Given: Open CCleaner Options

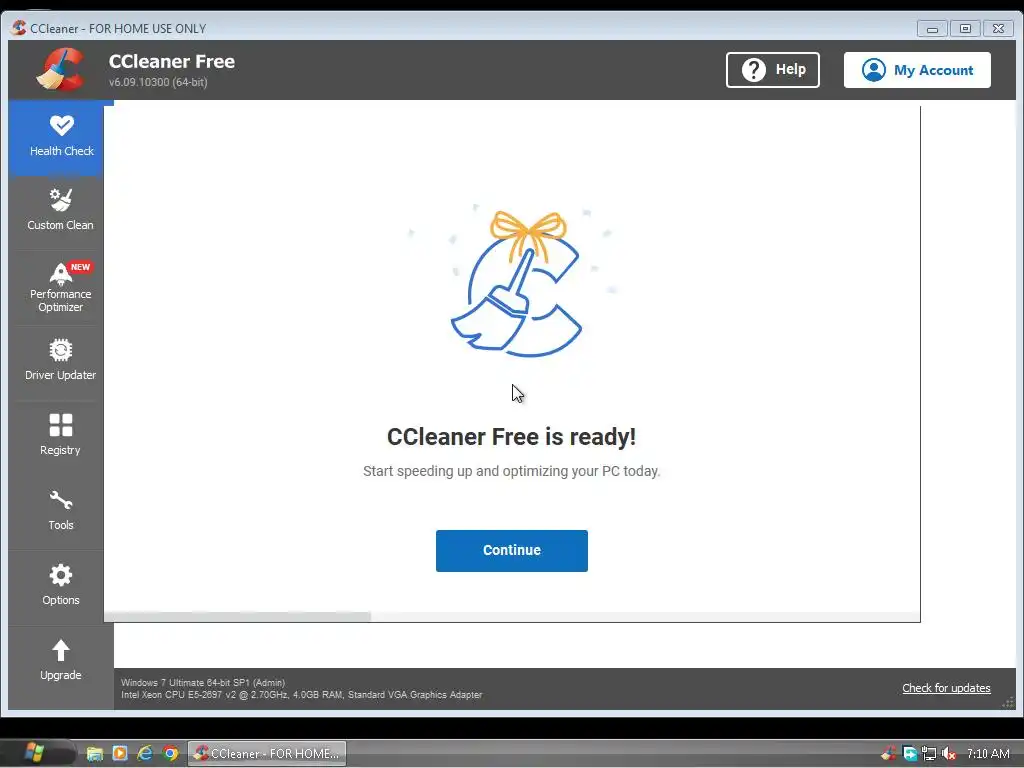Looking at the screenshot, I should point(60,586).
